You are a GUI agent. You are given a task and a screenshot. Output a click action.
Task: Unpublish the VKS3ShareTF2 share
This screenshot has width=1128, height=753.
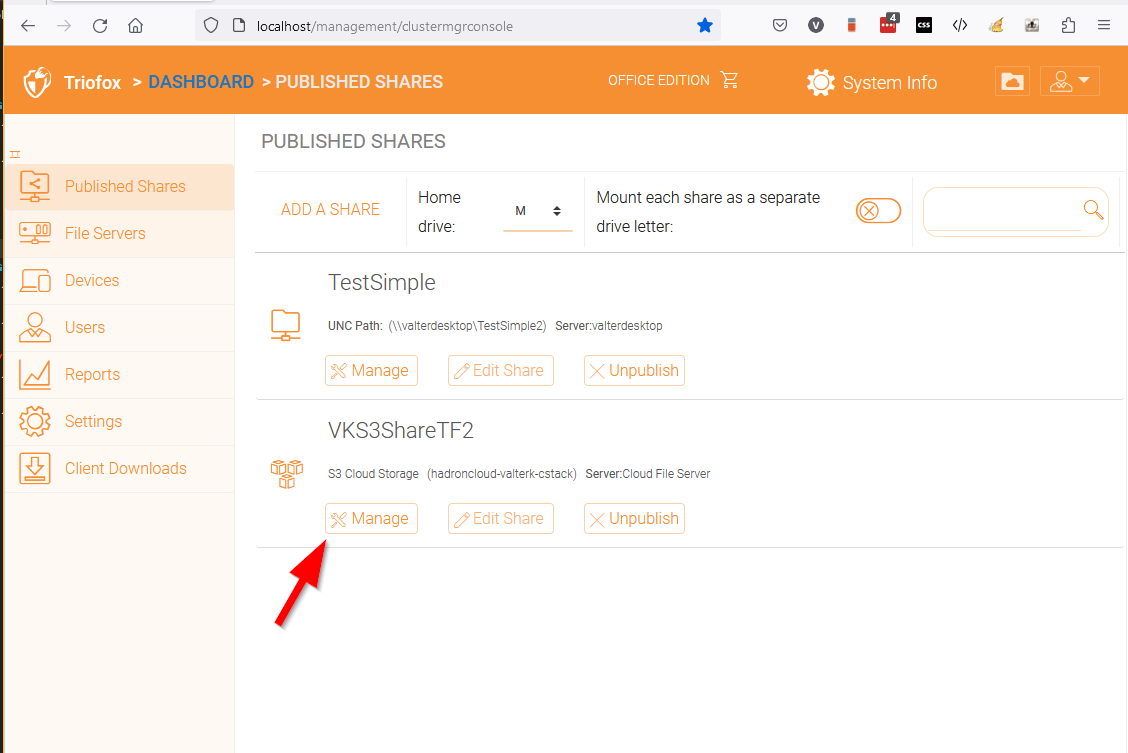coord(634,519)
